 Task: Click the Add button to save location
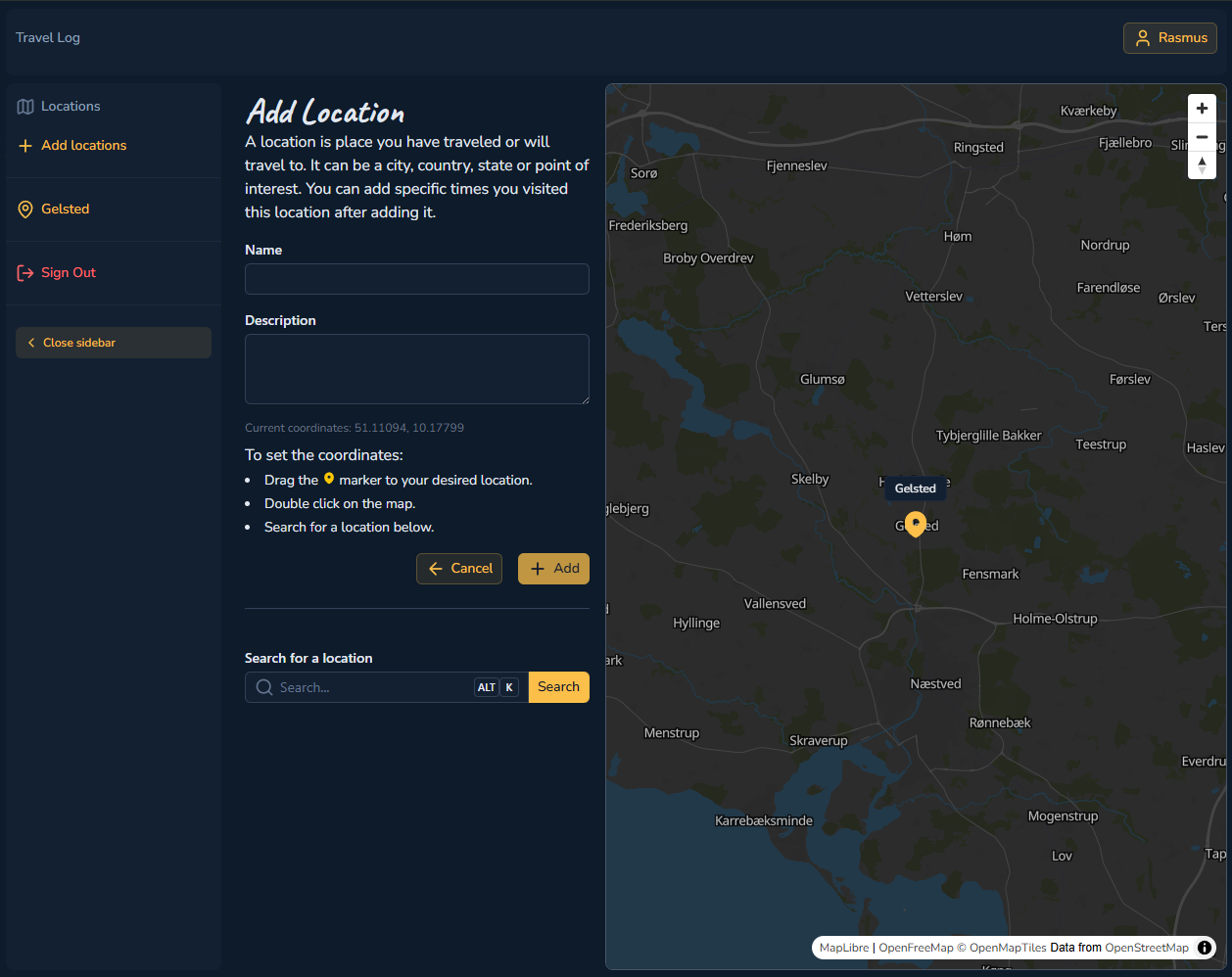(x=553, y=569)
